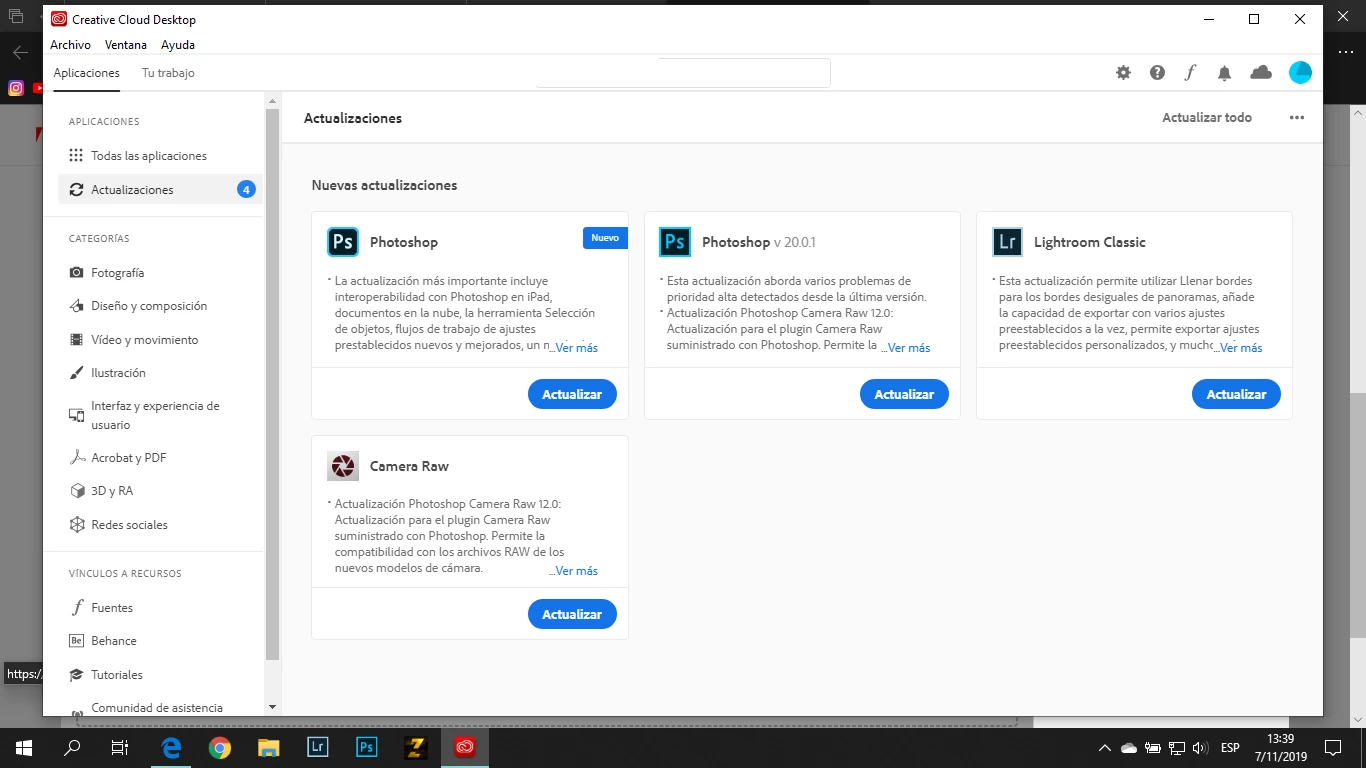Switch to the Aplicaciones tab

click(87, 73)
